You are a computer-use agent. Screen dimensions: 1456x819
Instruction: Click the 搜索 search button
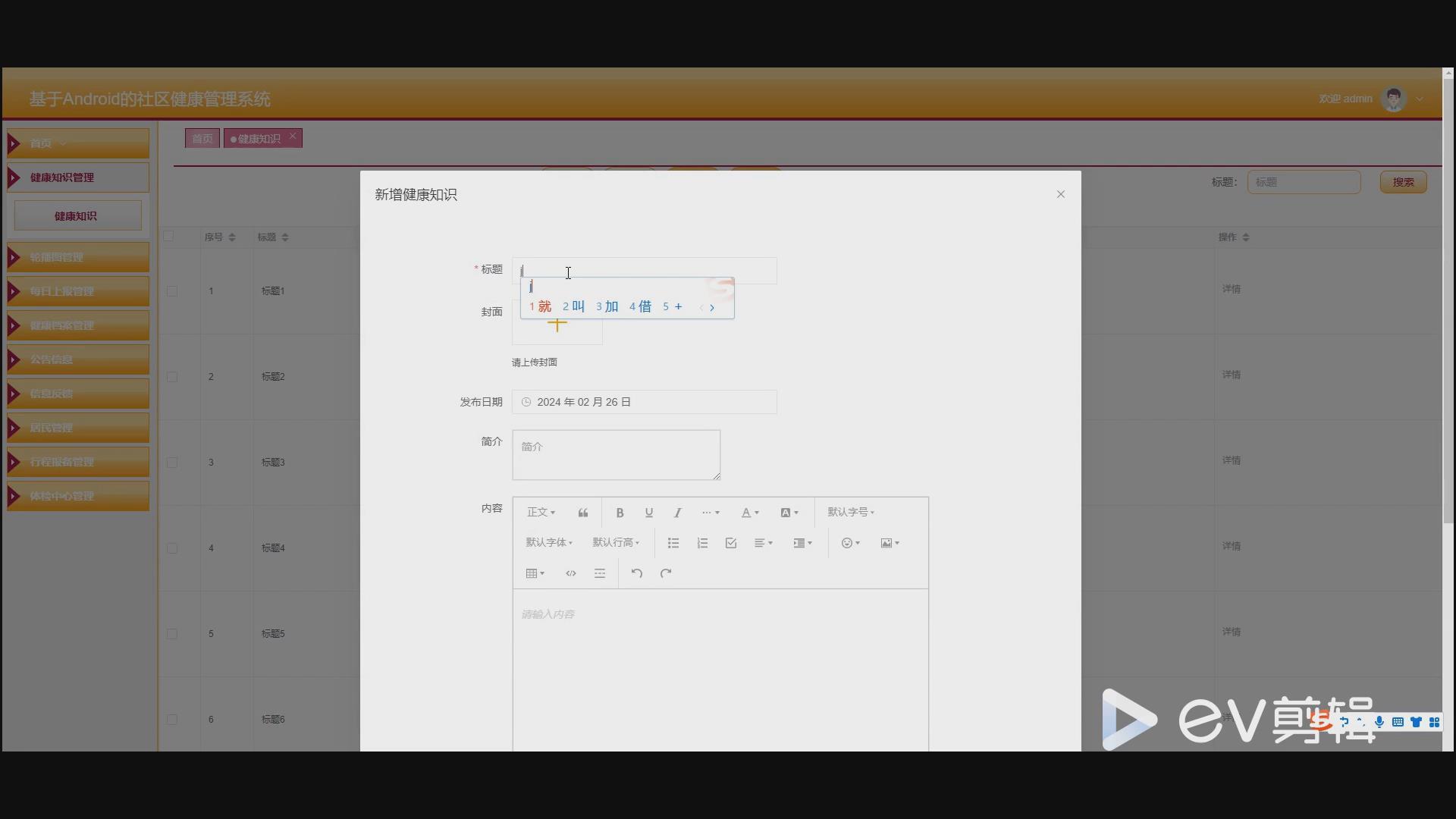point(1402,182)
